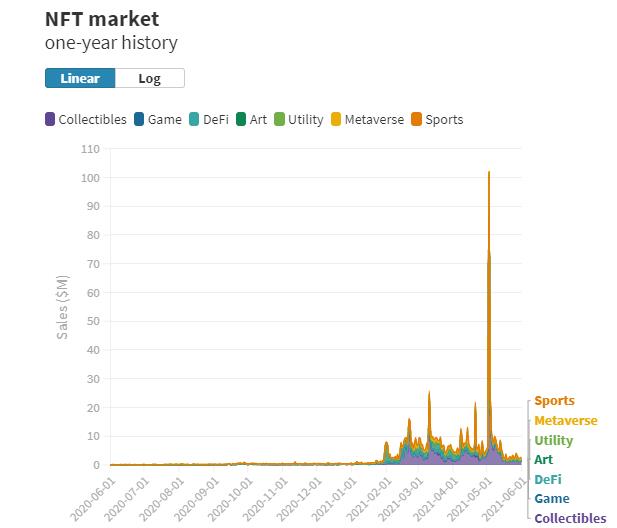The width and height of the screenshot is (617, 528).
Task: Click the purple Collectibles legend swatch
Action: click(50, 120)
